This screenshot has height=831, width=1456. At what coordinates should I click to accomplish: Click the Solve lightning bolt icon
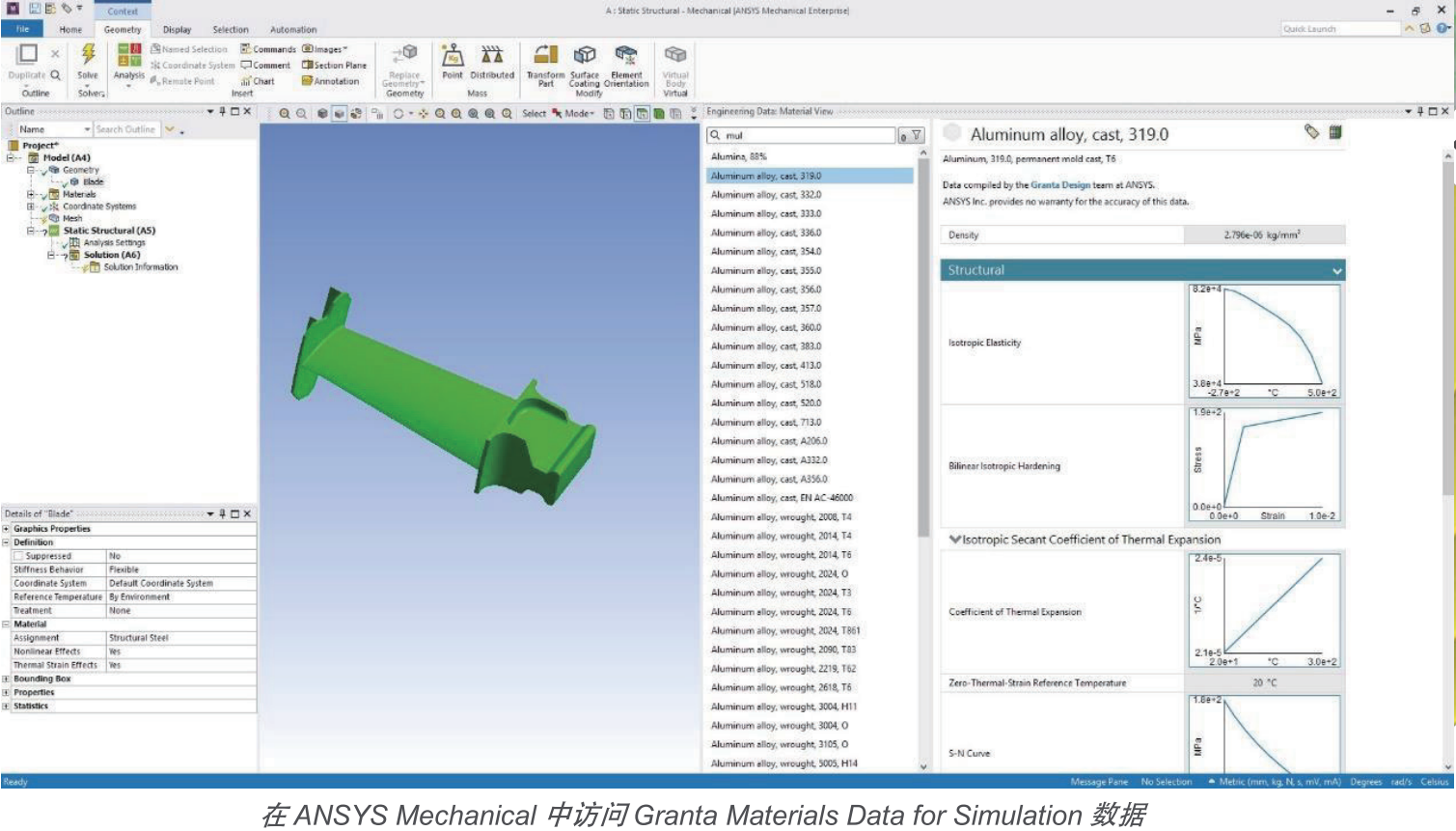click(x=88, y=55)
